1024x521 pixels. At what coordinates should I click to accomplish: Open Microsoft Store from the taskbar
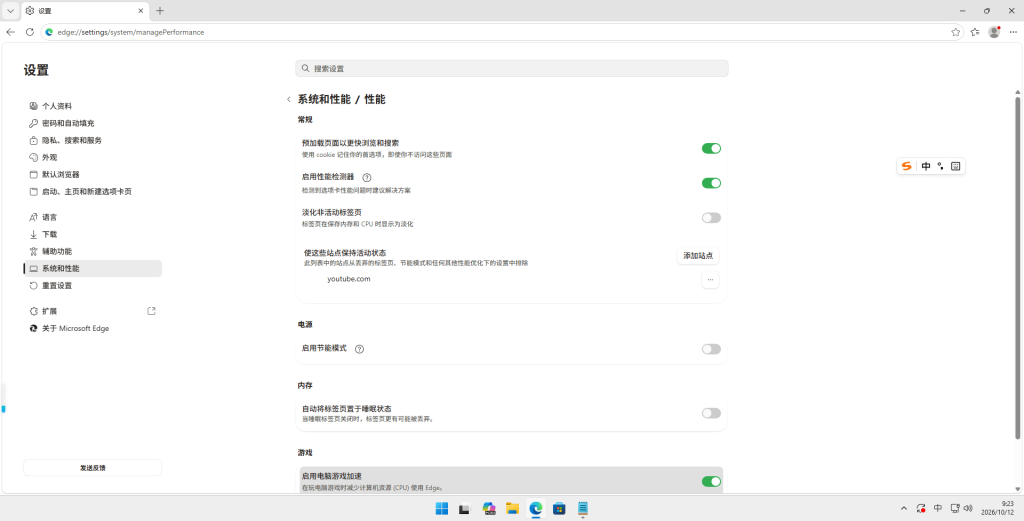(559, 509)
